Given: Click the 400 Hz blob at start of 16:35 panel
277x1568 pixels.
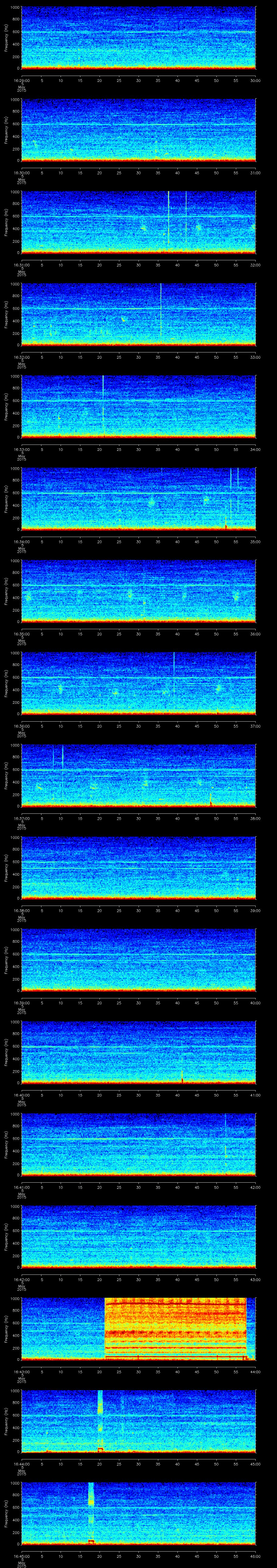Looking at the screenshot, I should [27, 597].
